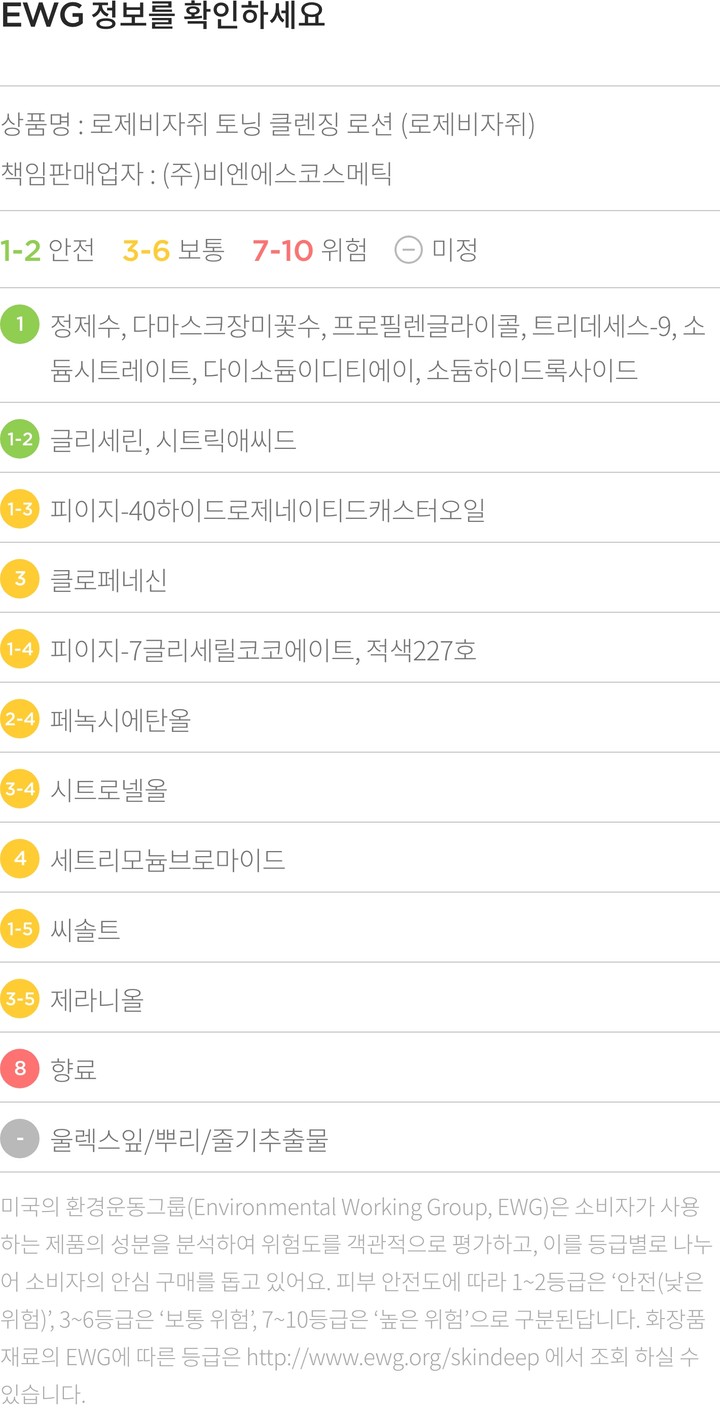Click the 상품명 product name line
720x1409 pixels.
tap(268, 125)
